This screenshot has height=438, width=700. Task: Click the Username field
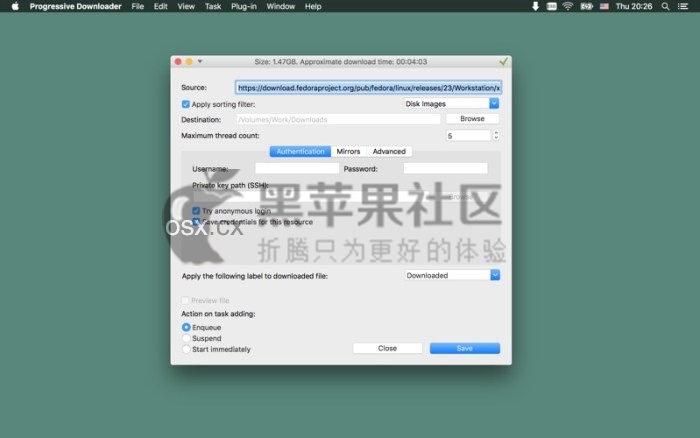tap(297, 168)
